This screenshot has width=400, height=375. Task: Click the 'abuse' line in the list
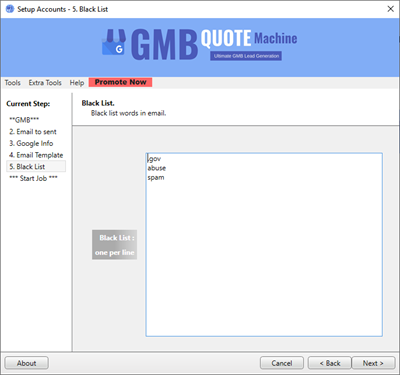pos(157,168)
